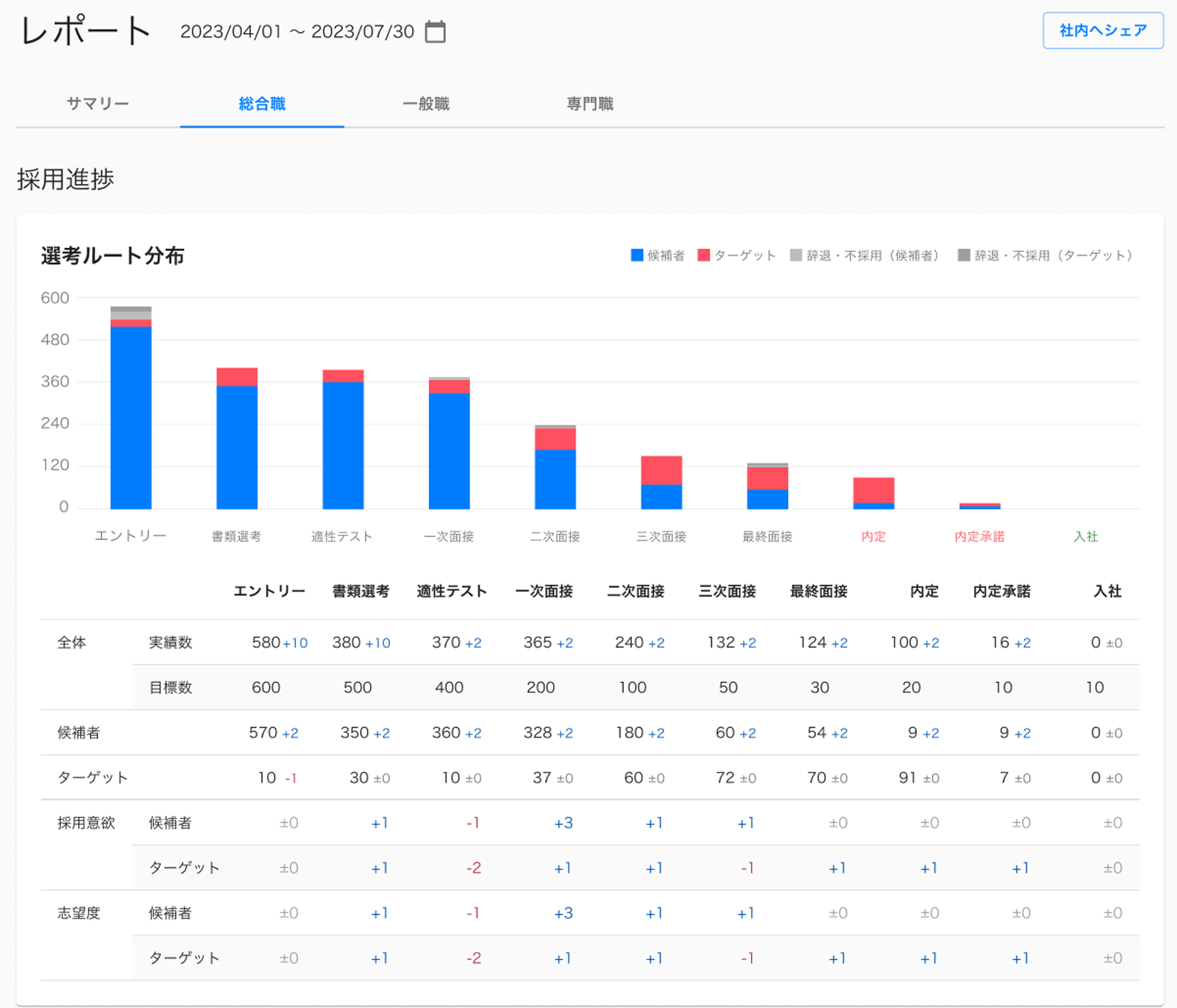
Task: Click the レポート page title
Action: 85,32
